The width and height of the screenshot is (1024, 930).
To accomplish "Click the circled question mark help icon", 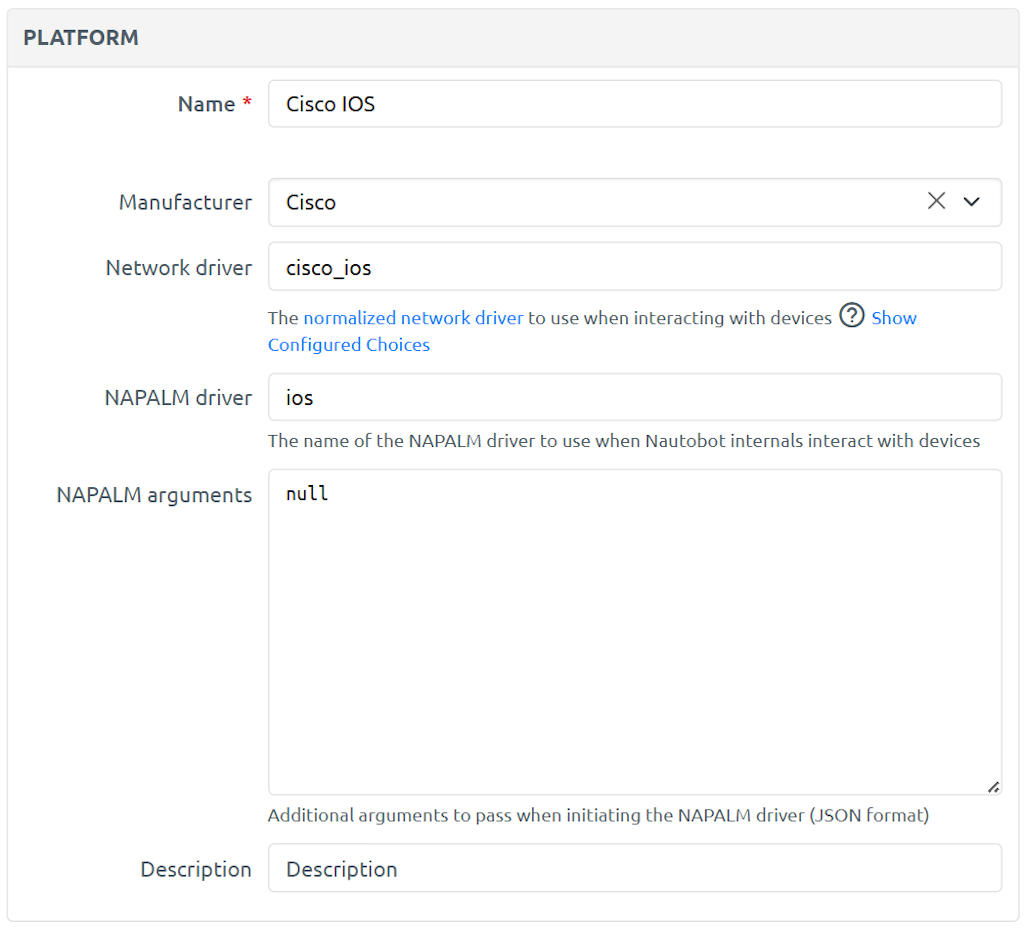I will point(851,316).
